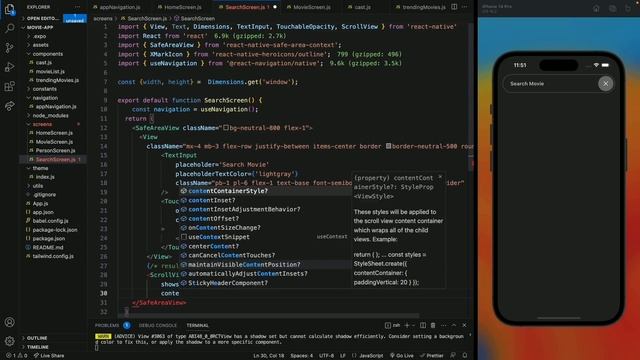Switch to the appNavigation.js tab
Screen dimensions: 640x360
[x=117, y=7]
